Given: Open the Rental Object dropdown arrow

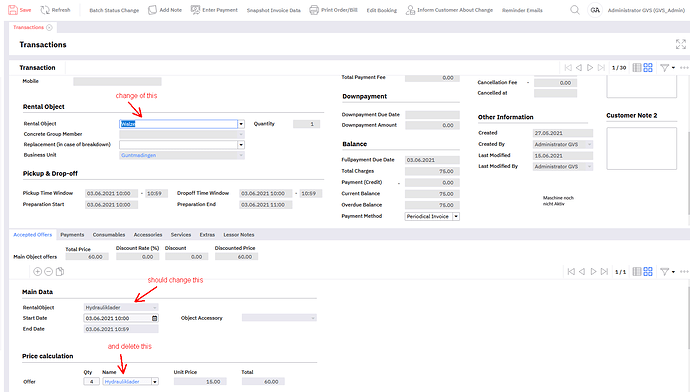Looking at the screenshot, I should [x=241, y=124].
